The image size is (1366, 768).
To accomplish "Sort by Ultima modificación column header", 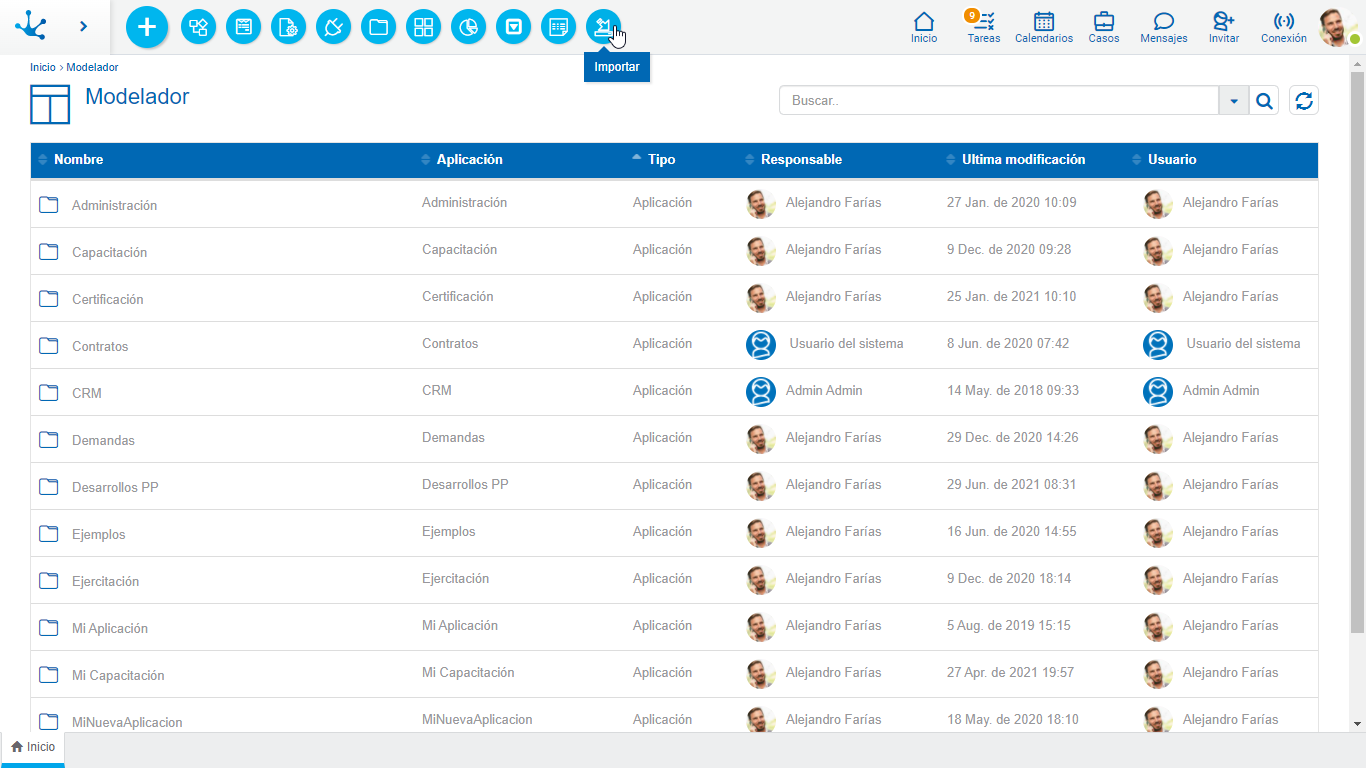I will pos(1022,160).
